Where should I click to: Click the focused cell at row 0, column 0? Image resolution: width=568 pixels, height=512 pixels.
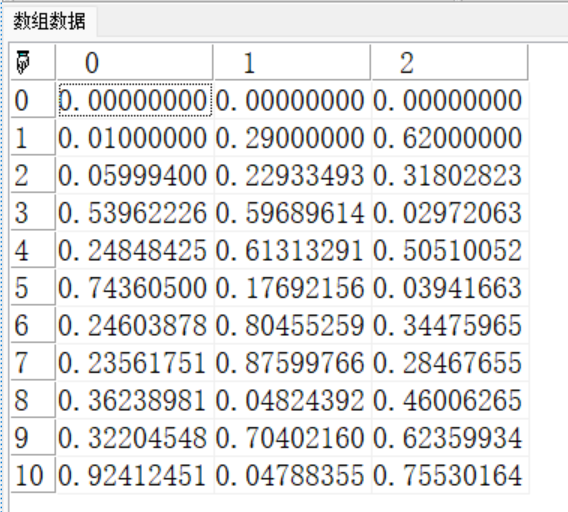pos(135,100)
